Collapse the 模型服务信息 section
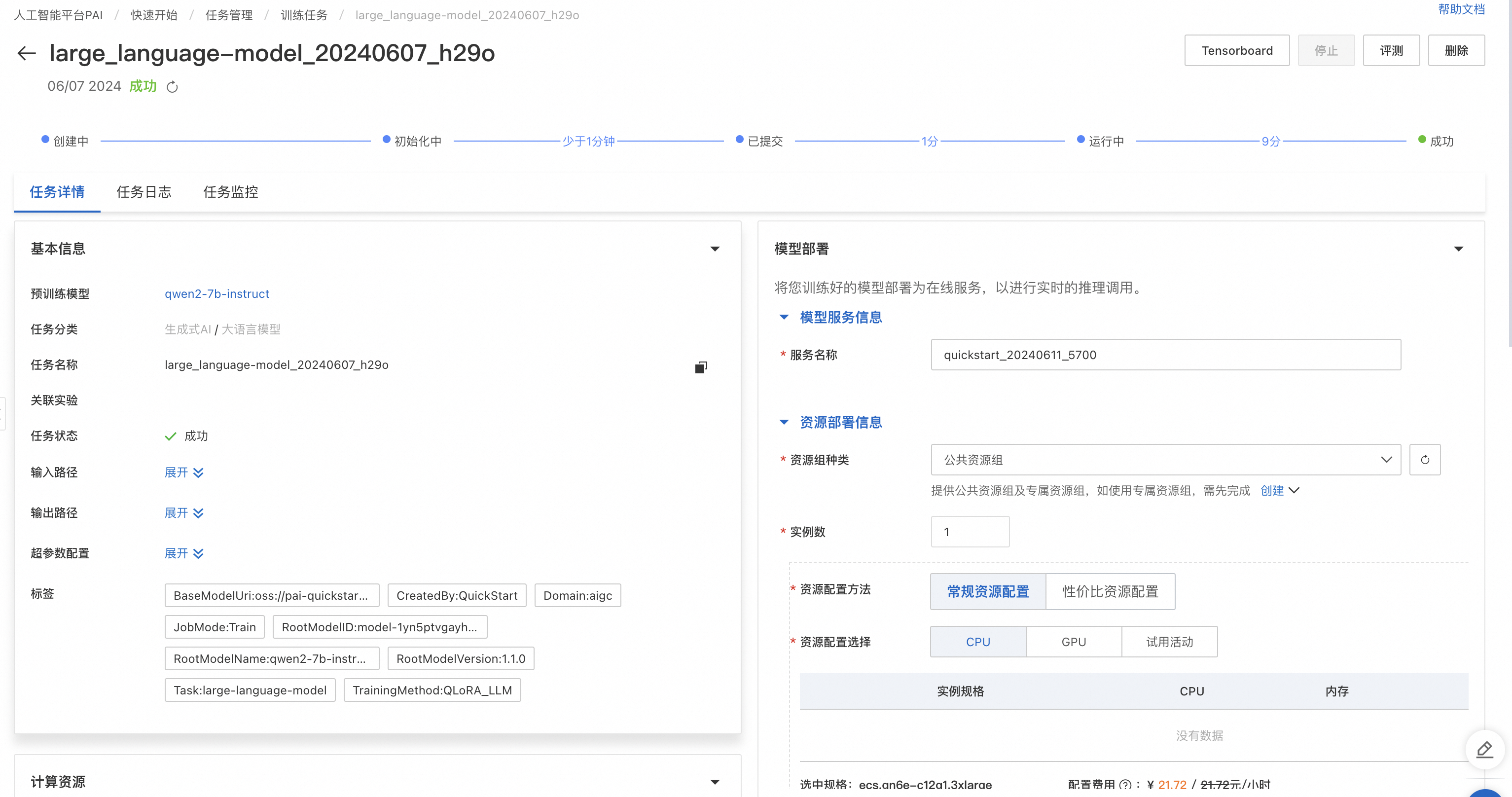 (x=784, y=317)
